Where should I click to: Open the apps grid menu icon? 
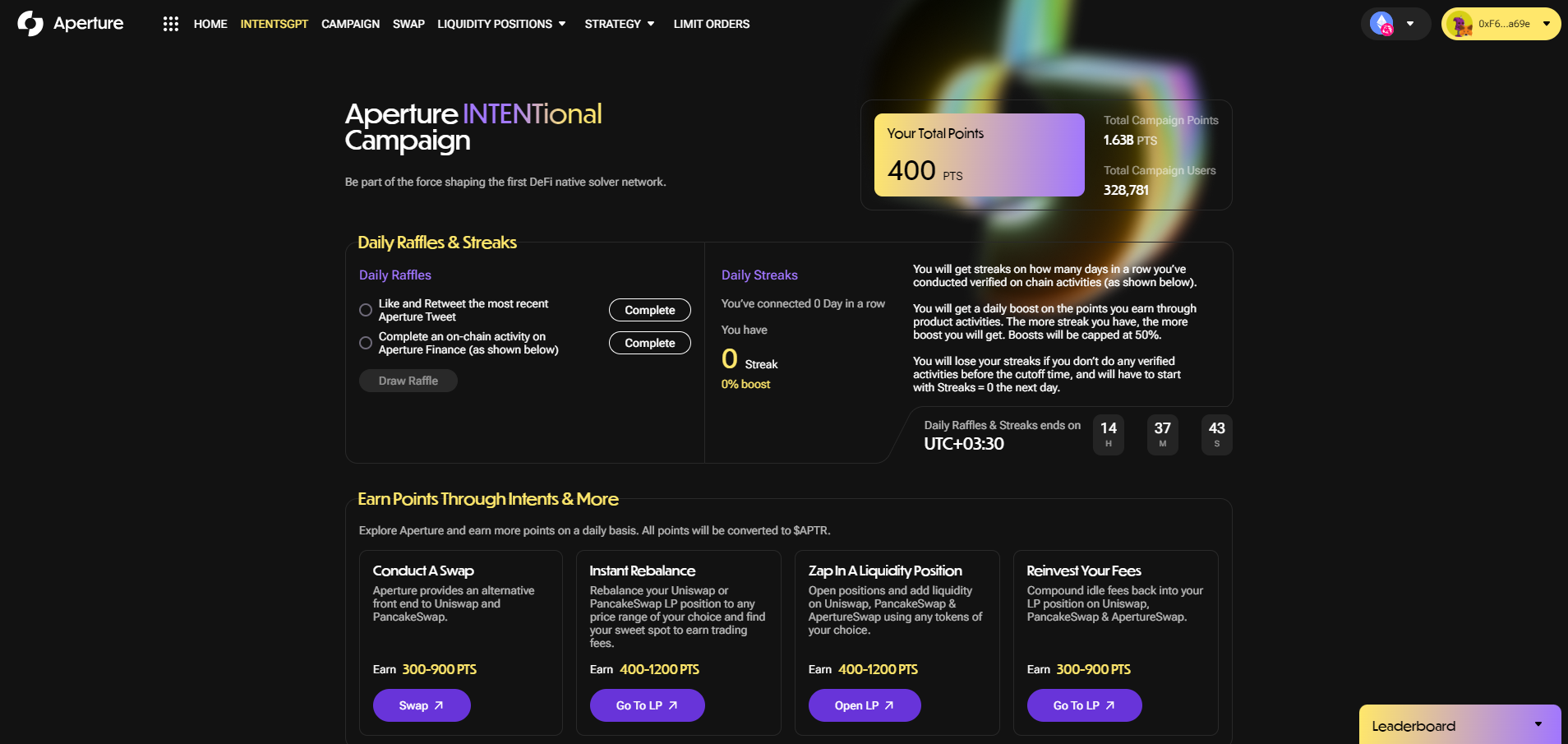tap(171, 24)
